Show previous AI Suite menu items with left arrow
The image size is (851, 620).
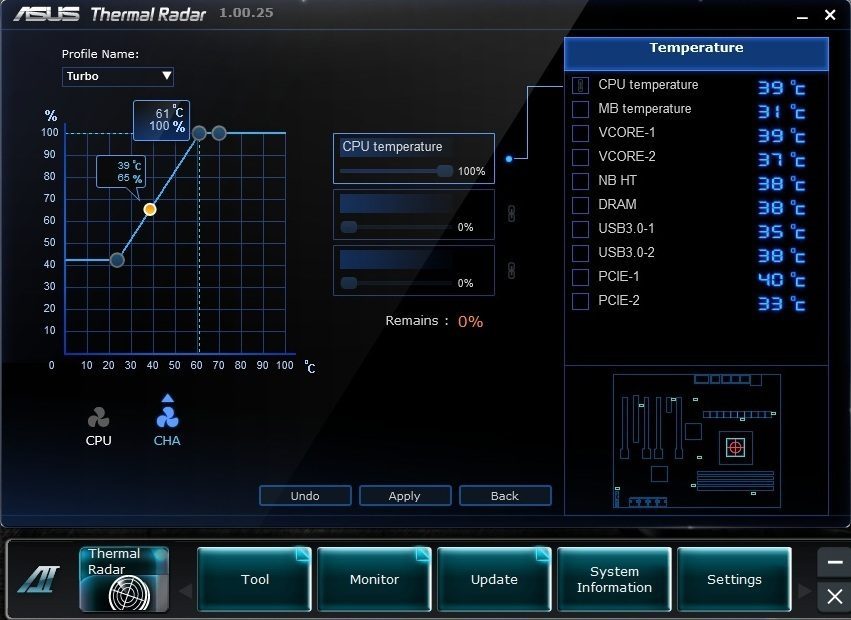(186, 591)
